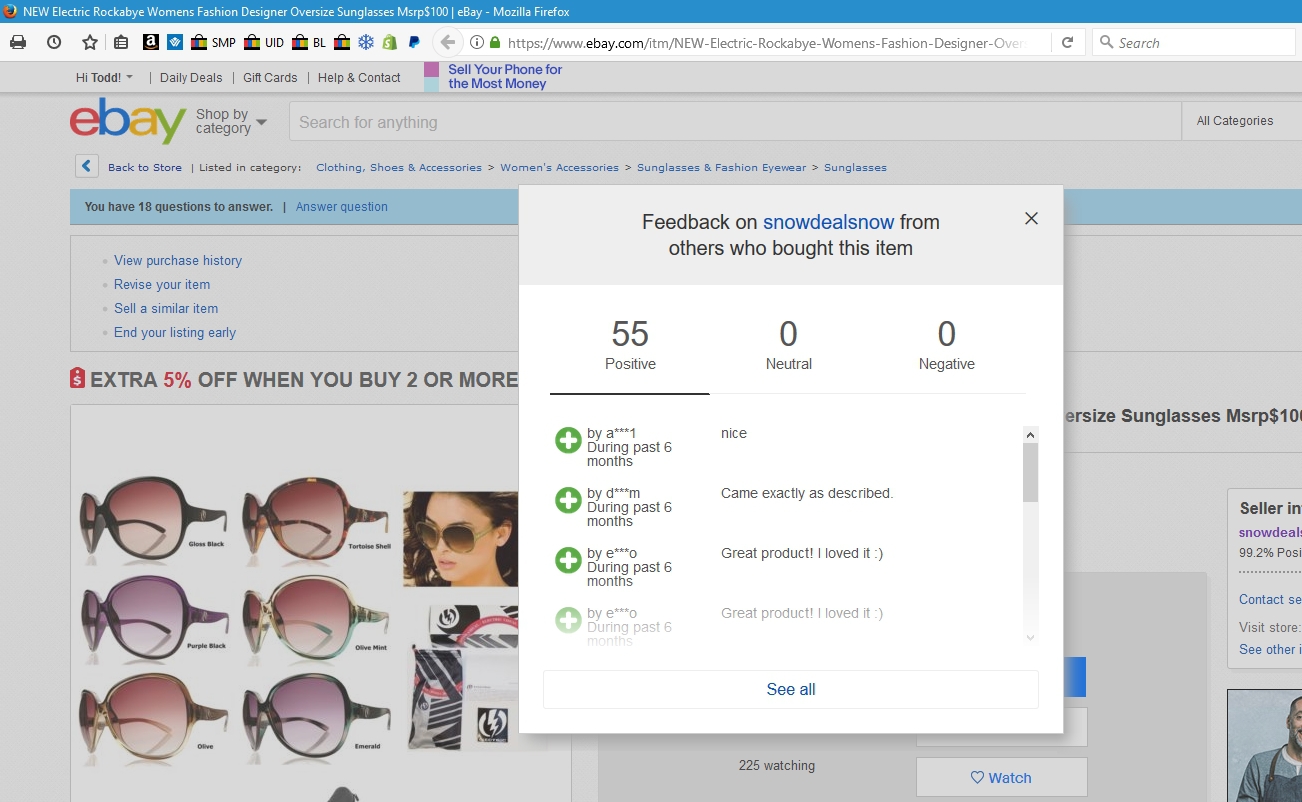Click 'Came exactly as described.' feedback text

(x=807, y=493)
